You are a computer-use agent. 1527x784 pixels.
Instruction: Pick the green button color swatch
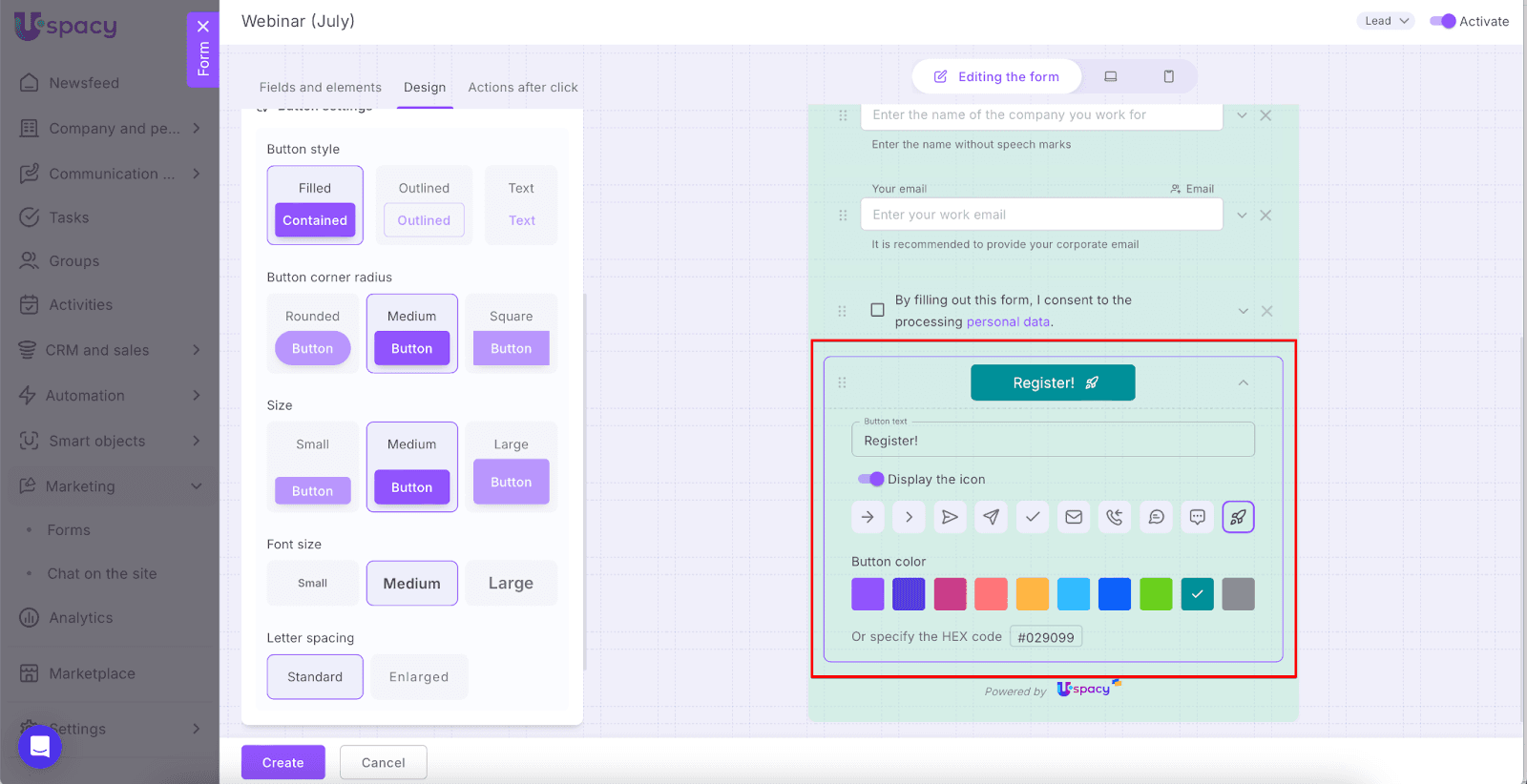click(1156, 594)
